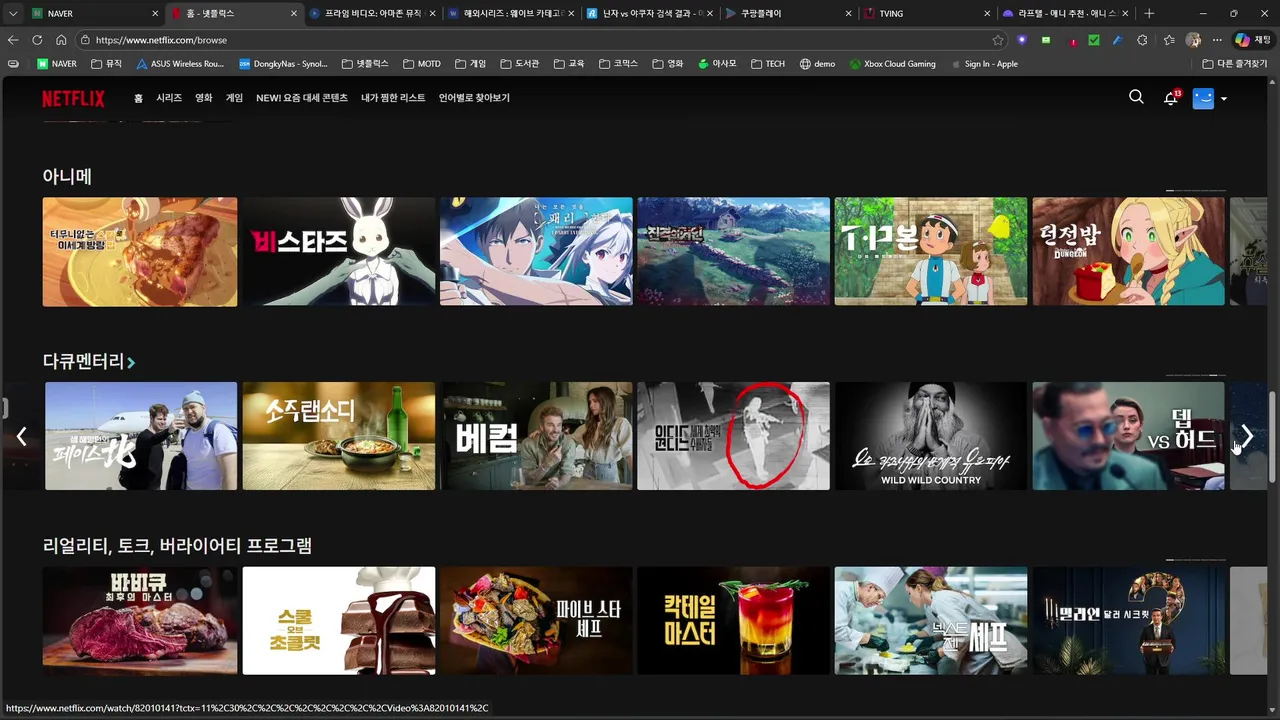Screen dimensions: 1280x720
Task: Open the 진격의 거인 thumbnail
Action: pyautogui.click(x=734, y=251)
